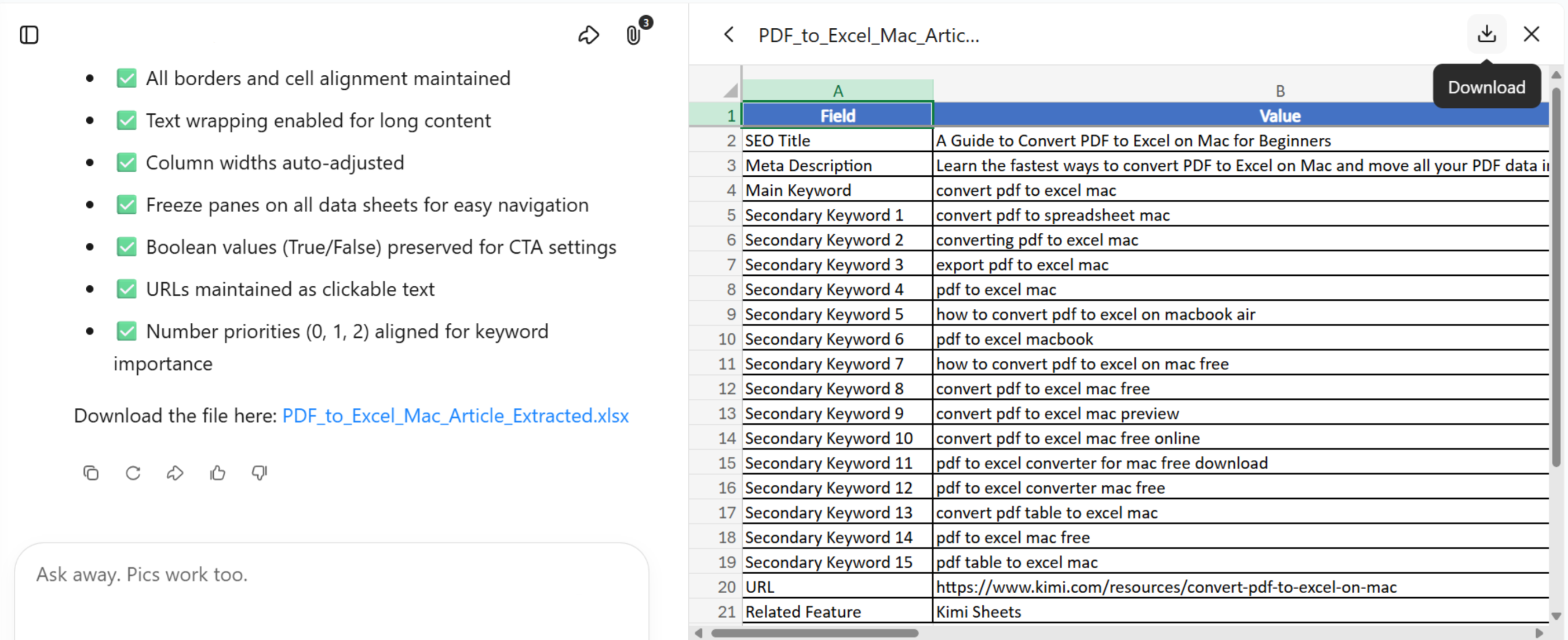
Task: Select cell 'Secondary Keyword 1'
Action: [x=837, y=215]
